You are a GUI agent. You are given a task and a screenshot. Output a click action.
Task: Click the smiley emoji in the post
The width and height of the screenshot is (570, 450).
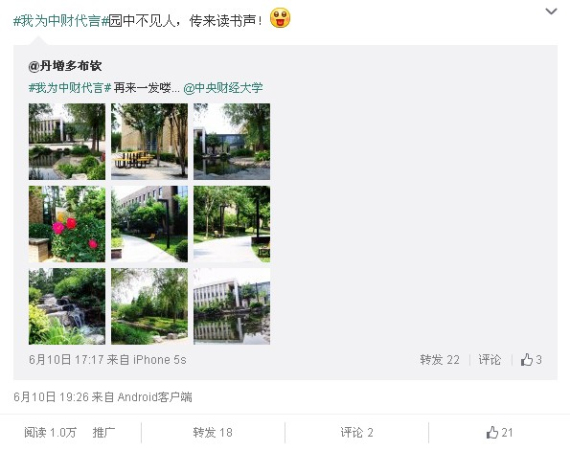pos(280,18)
